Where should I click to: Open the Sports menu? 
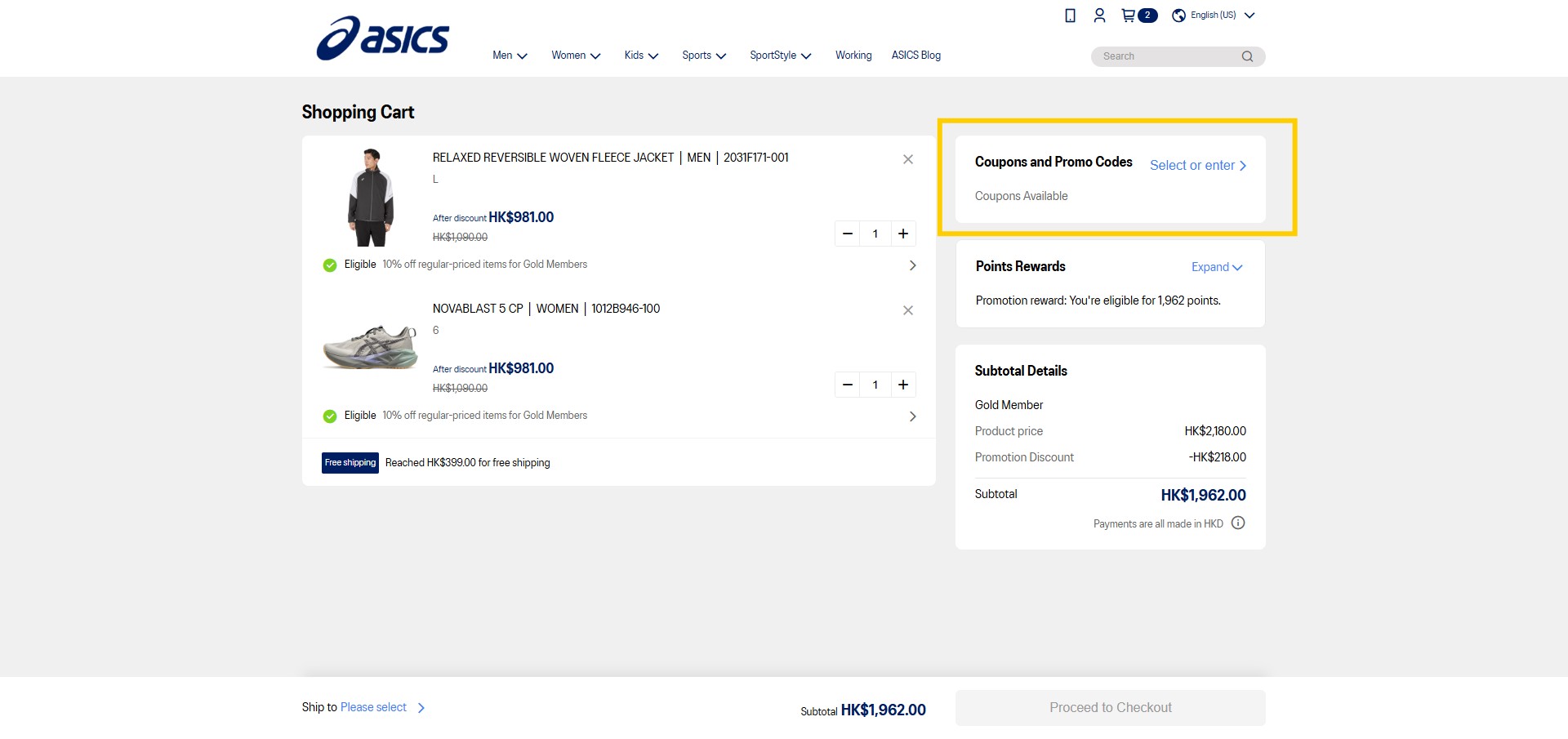(704, 56)
